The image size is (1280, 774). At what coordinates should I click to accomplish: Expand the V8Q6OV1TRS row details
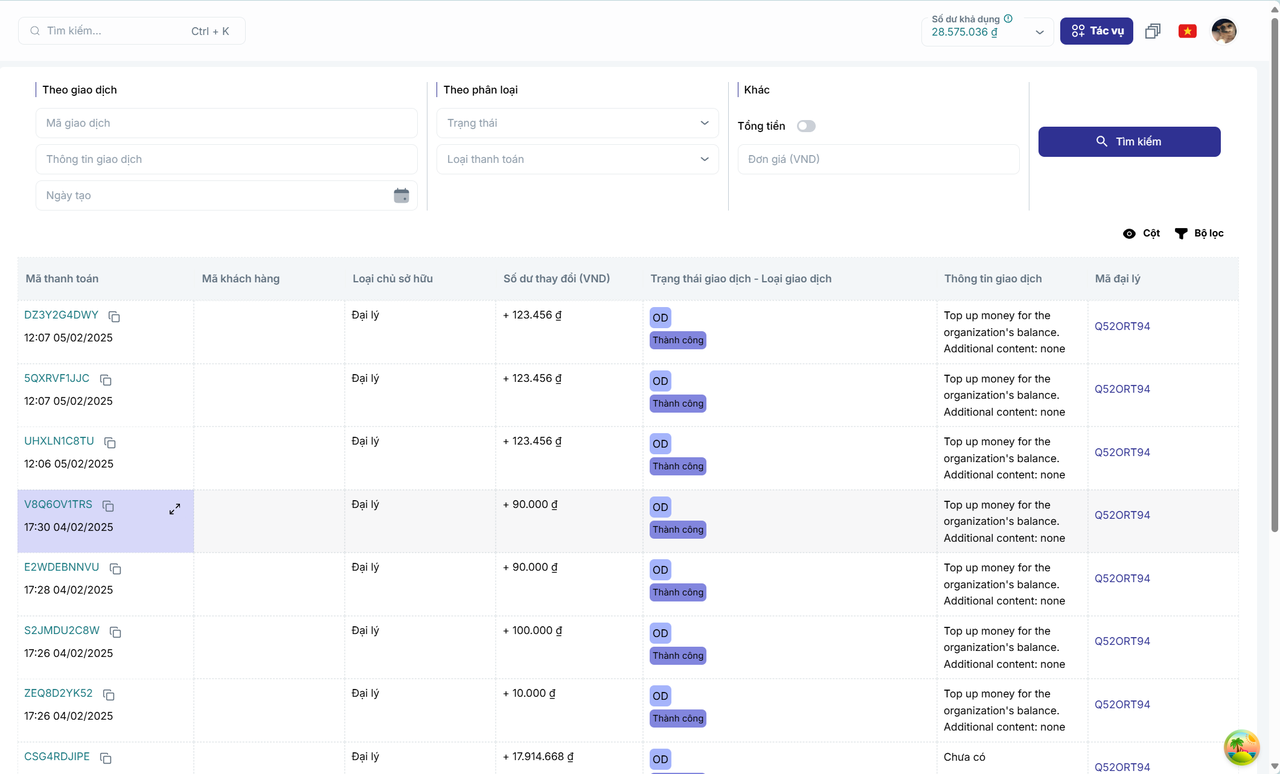pos(175,509)
